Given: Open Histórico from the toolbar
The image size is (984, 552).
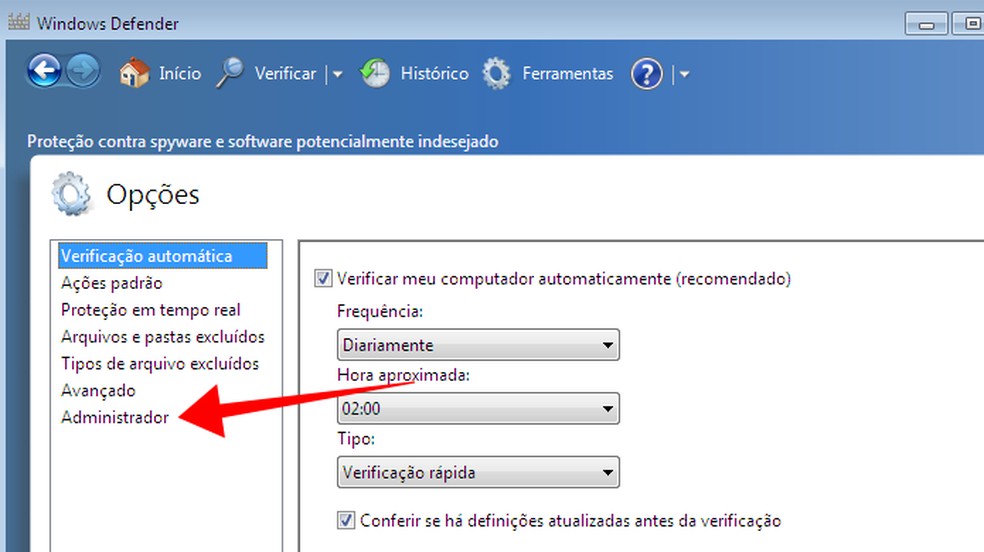Looking at the screenshot, I should point(435,73).
